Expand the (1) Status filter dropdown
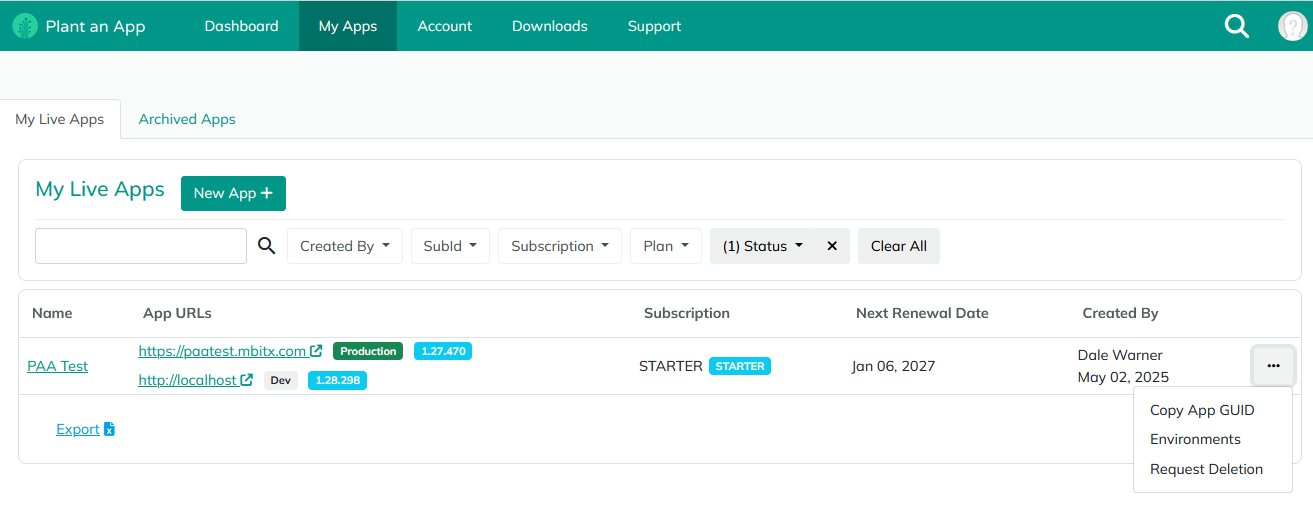The width and height of the screenshot is (1313, 508). (x=763, y=246)
